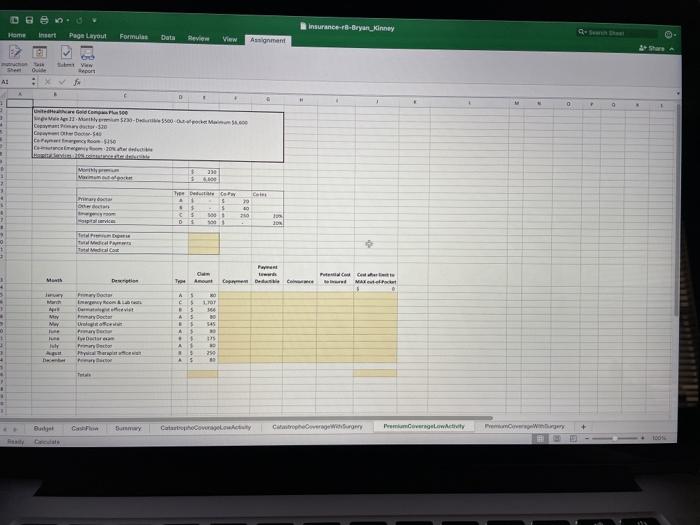Open the Review ribbon tab
Screen dimensions: 700x525
pyautogui.click(x=198, y=38)
